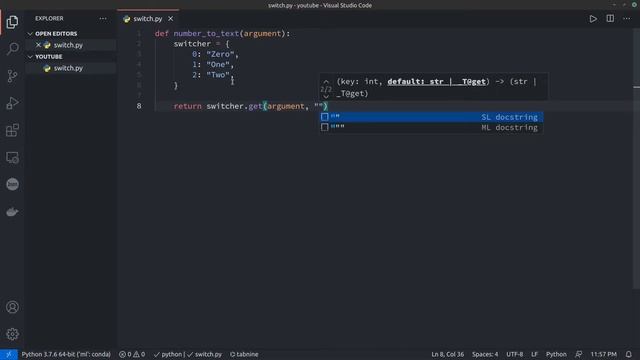Select Python interpreter 3.7.6 in status bar
Image resolution: width=640 pixels, height=360 pixels.
click(x=66, y=354)
